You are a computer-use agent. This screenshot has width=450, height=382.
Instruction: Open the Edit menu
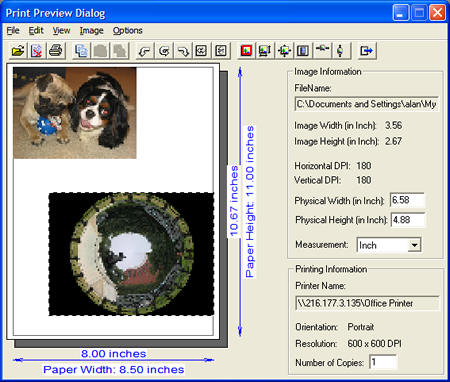pos(36,31)
